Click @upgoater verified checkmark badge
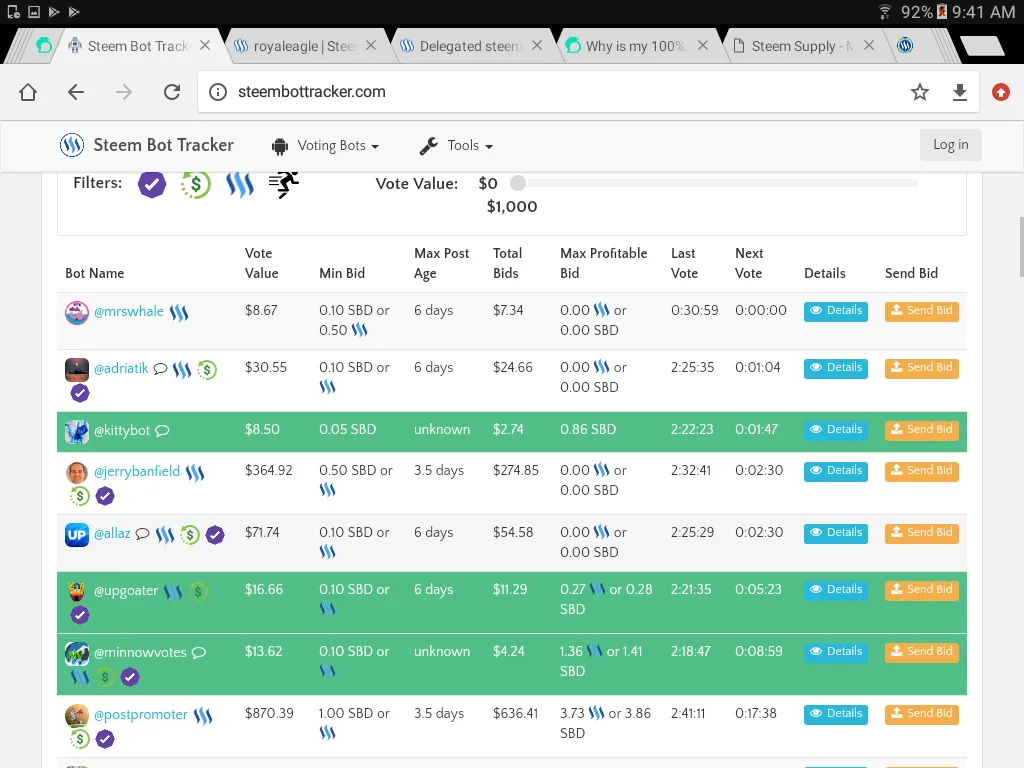 [x=80, y=615]
